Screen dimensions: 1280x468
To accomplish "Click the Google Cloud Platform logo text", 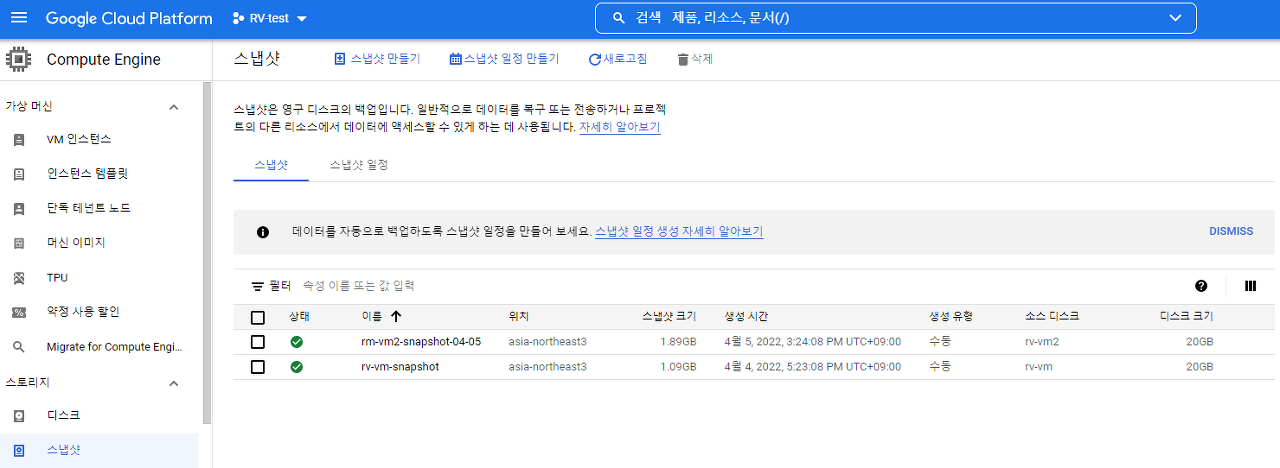I will [x=129, y=18].
